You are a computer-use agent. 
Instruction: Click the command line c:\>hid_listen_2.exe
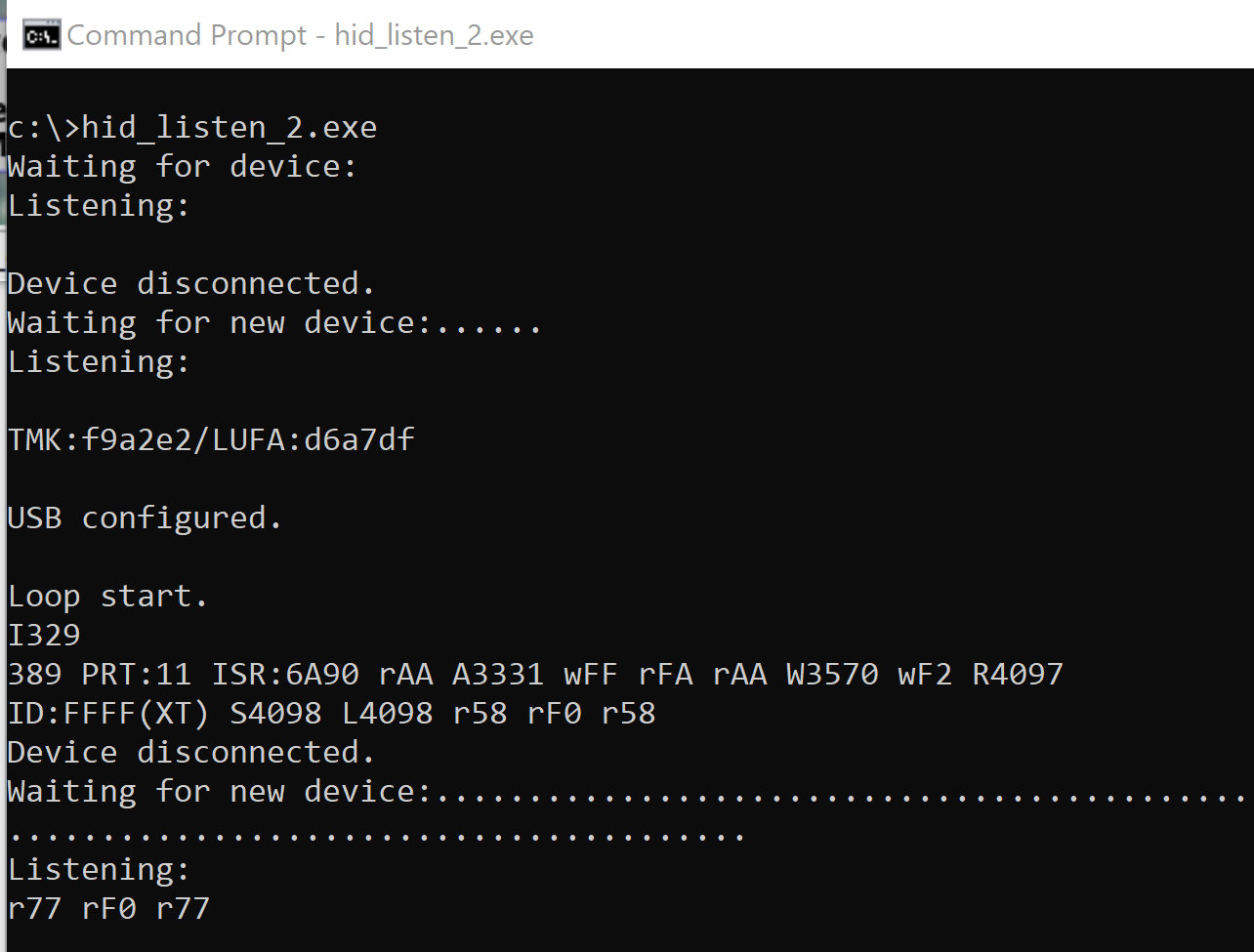pyautogui.click(x=191, y=126)
